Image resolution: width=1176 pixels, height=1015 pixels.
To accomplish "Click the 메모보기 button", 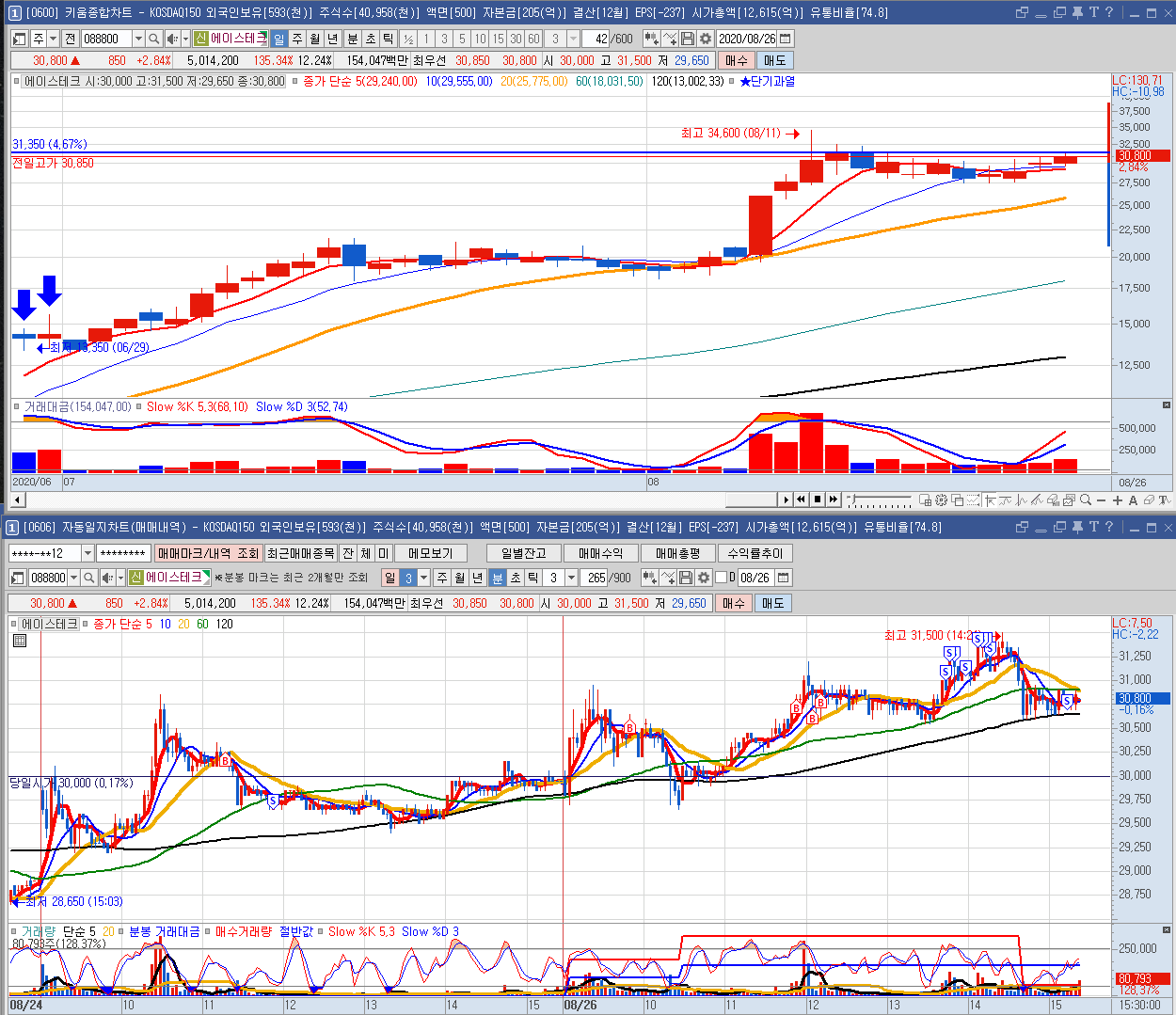I will pyautogui.click(x=431, y=553).
